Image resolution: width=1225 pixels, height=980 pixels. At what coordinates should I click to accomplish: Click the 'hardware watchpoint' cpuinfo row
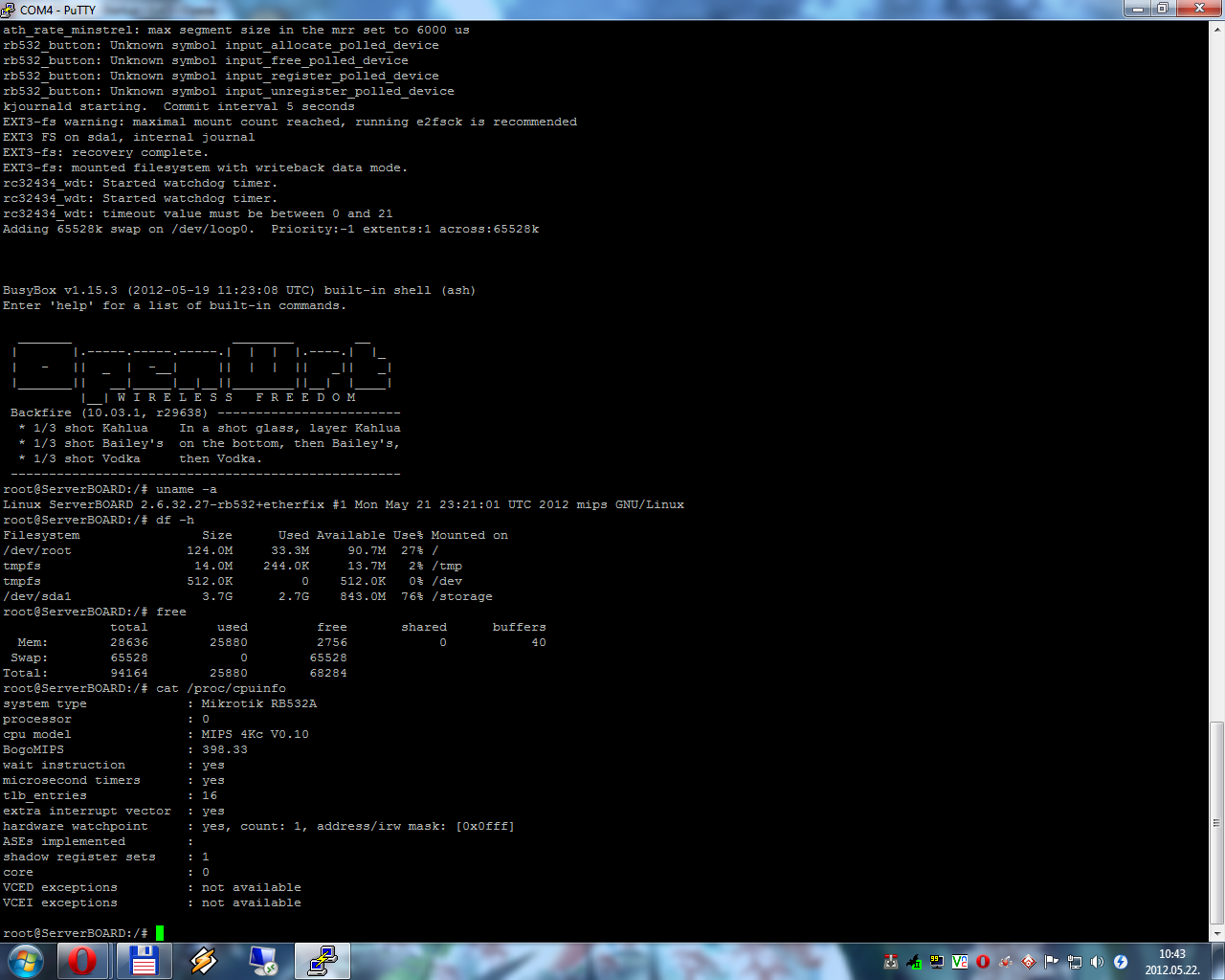[x=258, y=826]
